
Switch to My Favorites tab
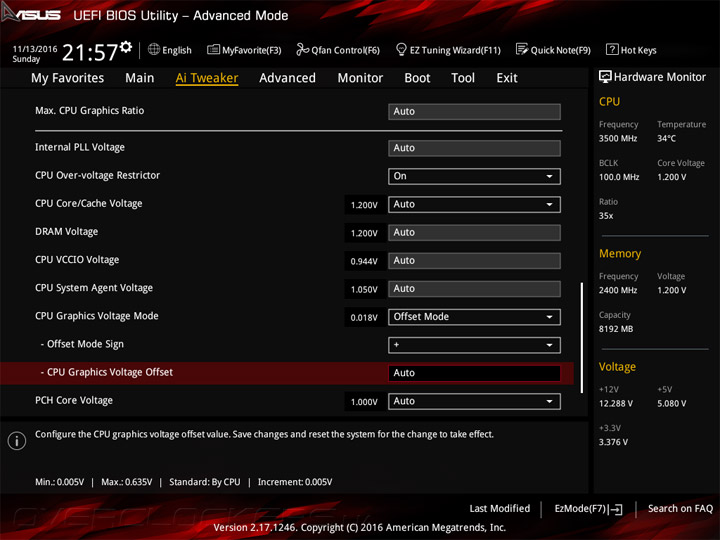68,78
